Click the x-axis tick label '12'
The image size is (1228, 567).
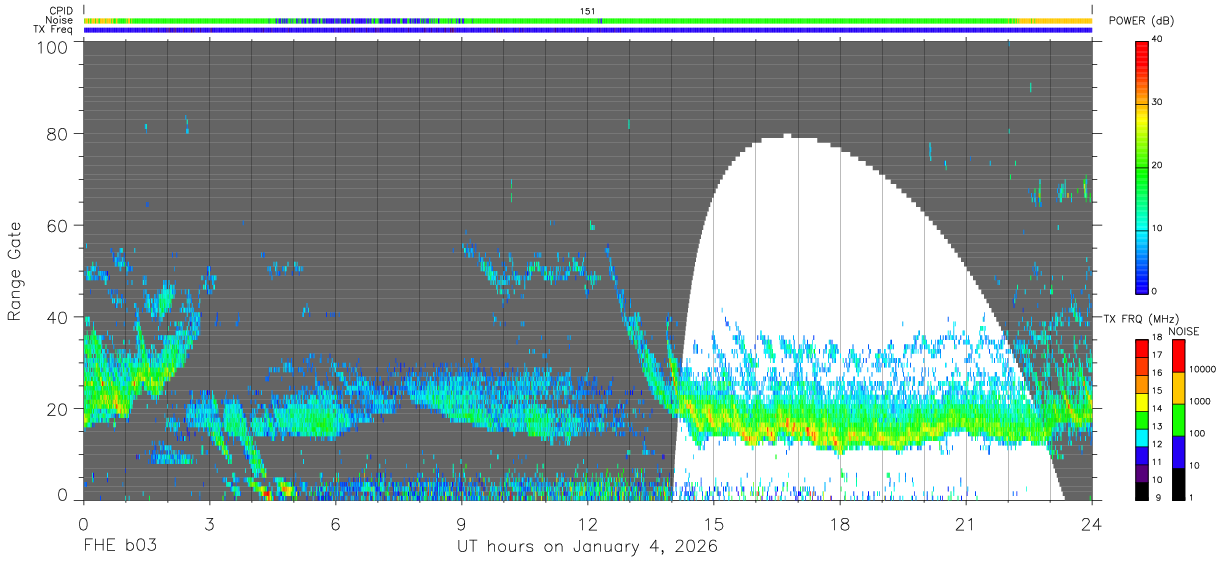click(x=587, y=524)
